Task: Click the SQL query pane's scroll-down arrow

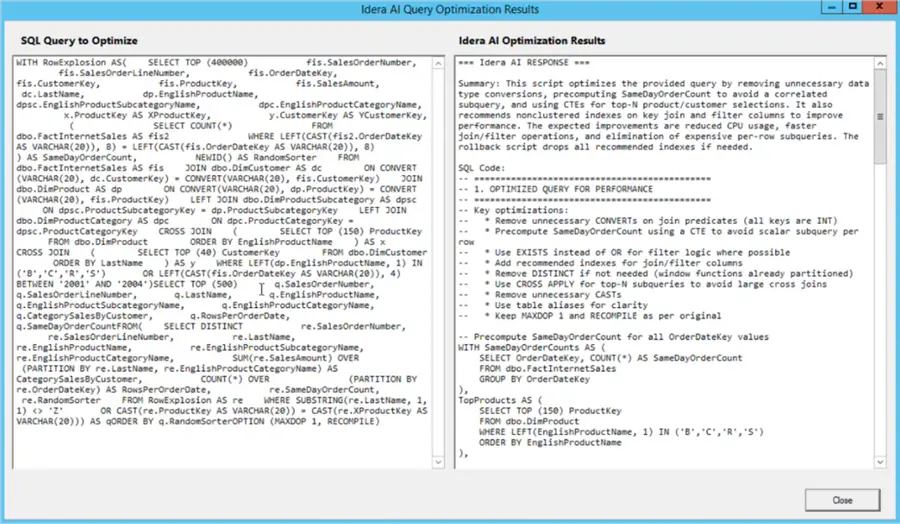Action: pos(438,462)
